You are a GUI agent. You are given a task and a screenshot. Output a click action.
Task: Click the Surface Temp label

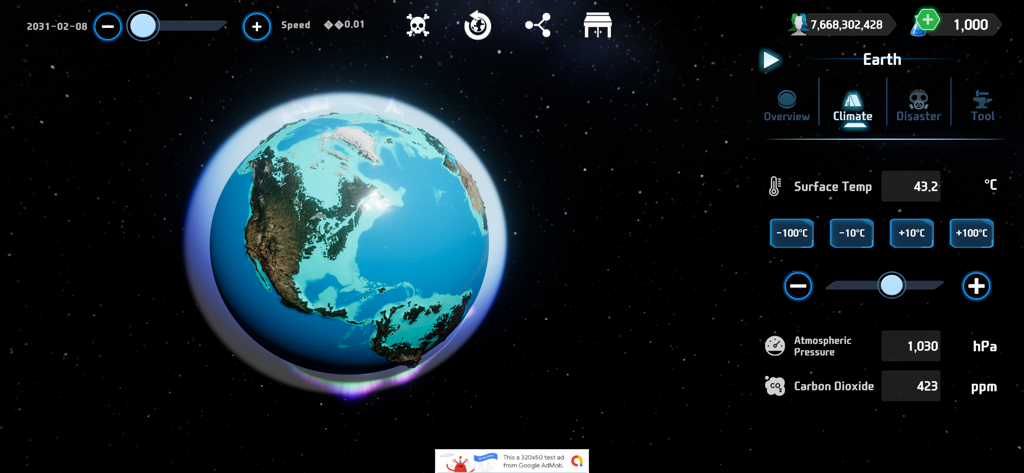point(833,187)
